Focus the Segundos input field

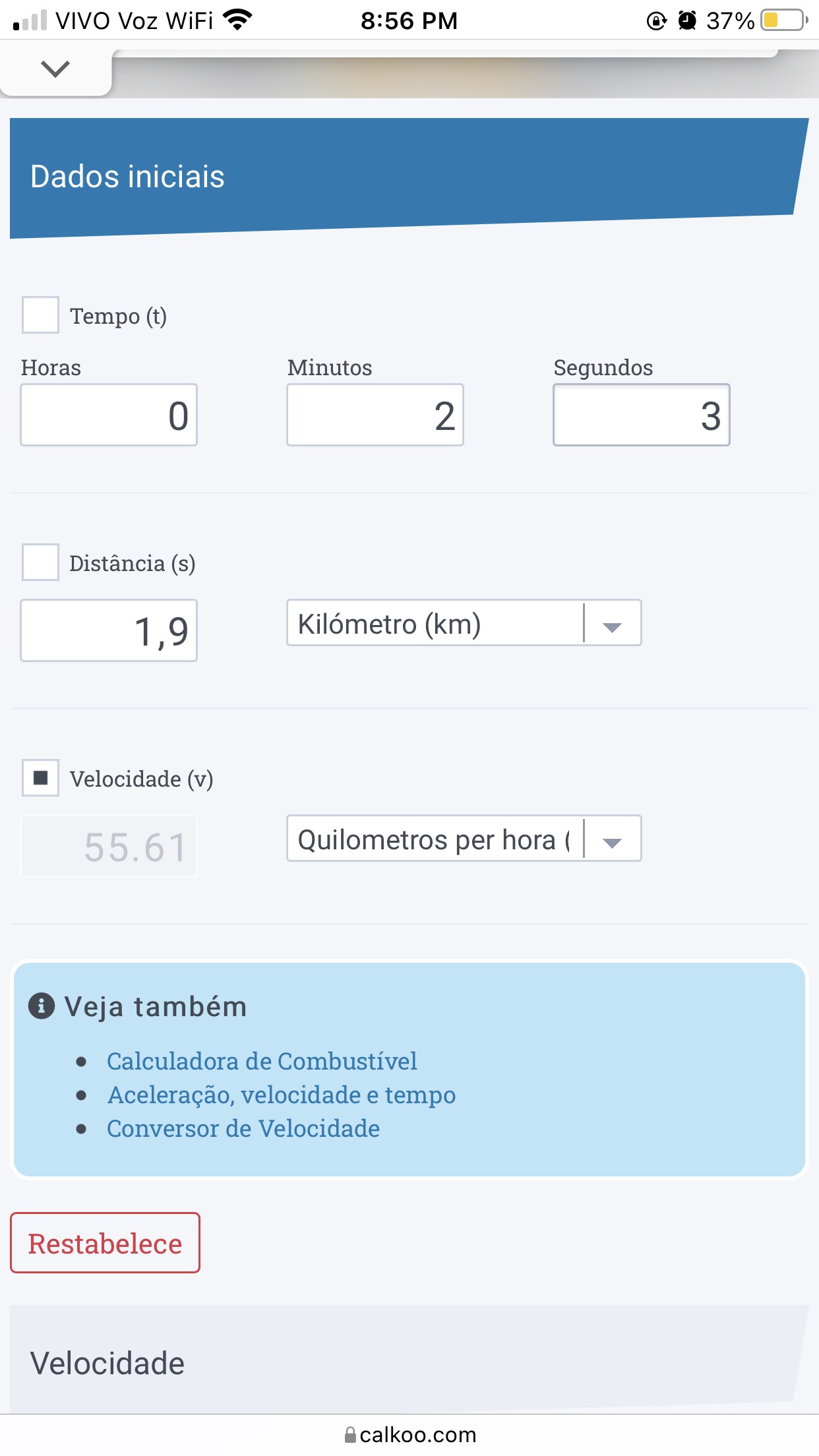click(642, 415)
